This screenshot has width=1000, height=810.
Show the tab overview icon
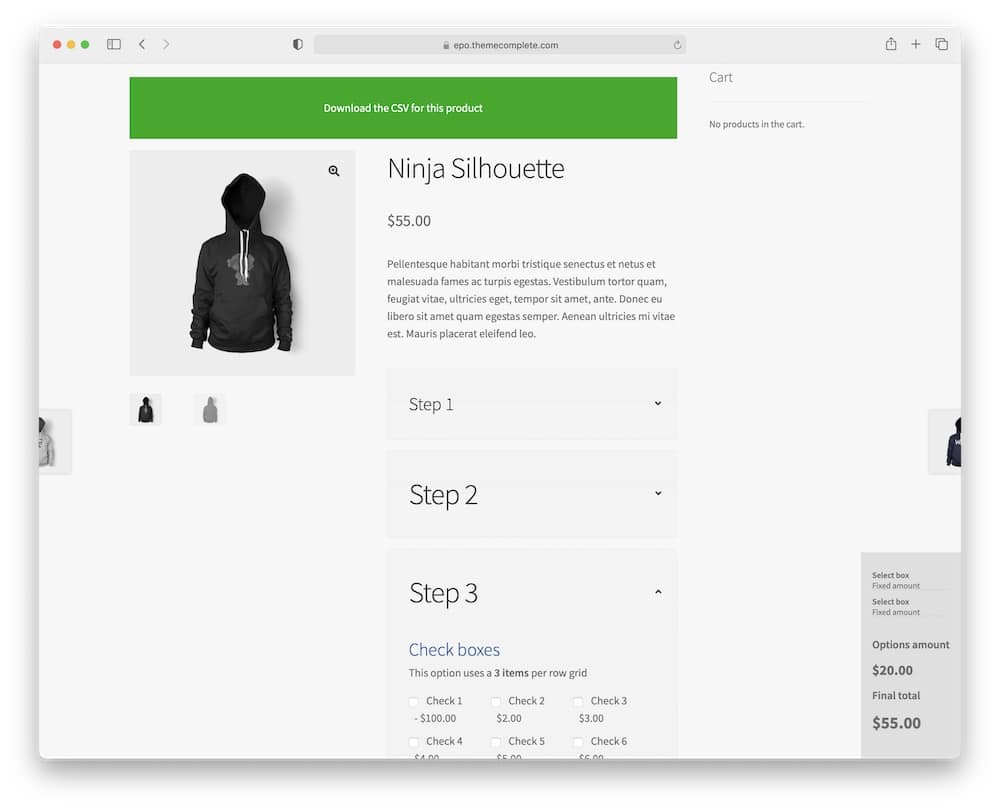[x=941, y=44]
